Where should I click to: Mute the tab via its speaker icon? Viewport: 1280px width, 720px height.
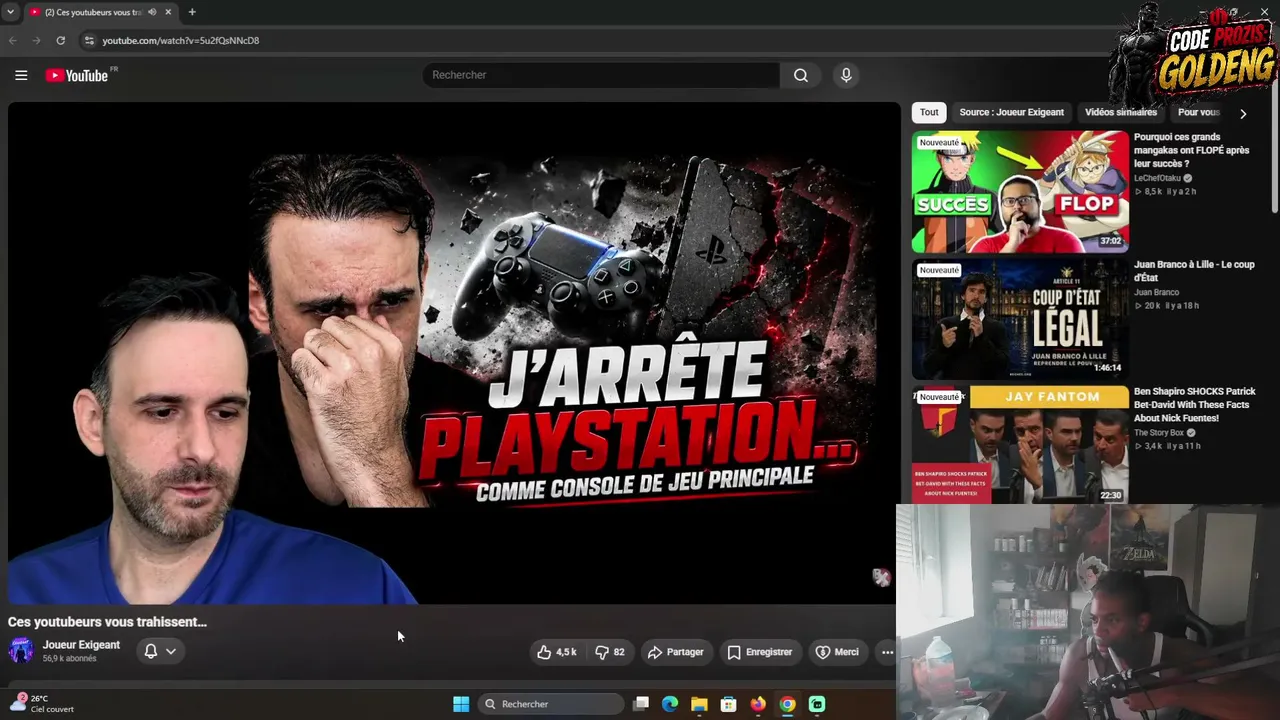tap(152, 12)
